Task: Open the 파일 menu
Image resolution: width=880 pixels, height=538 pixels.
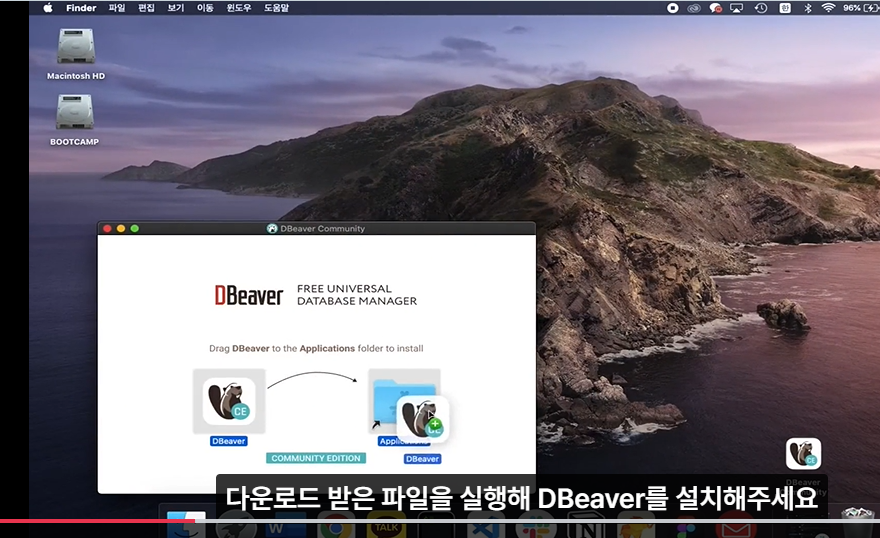Action: (x=117, y=8)
